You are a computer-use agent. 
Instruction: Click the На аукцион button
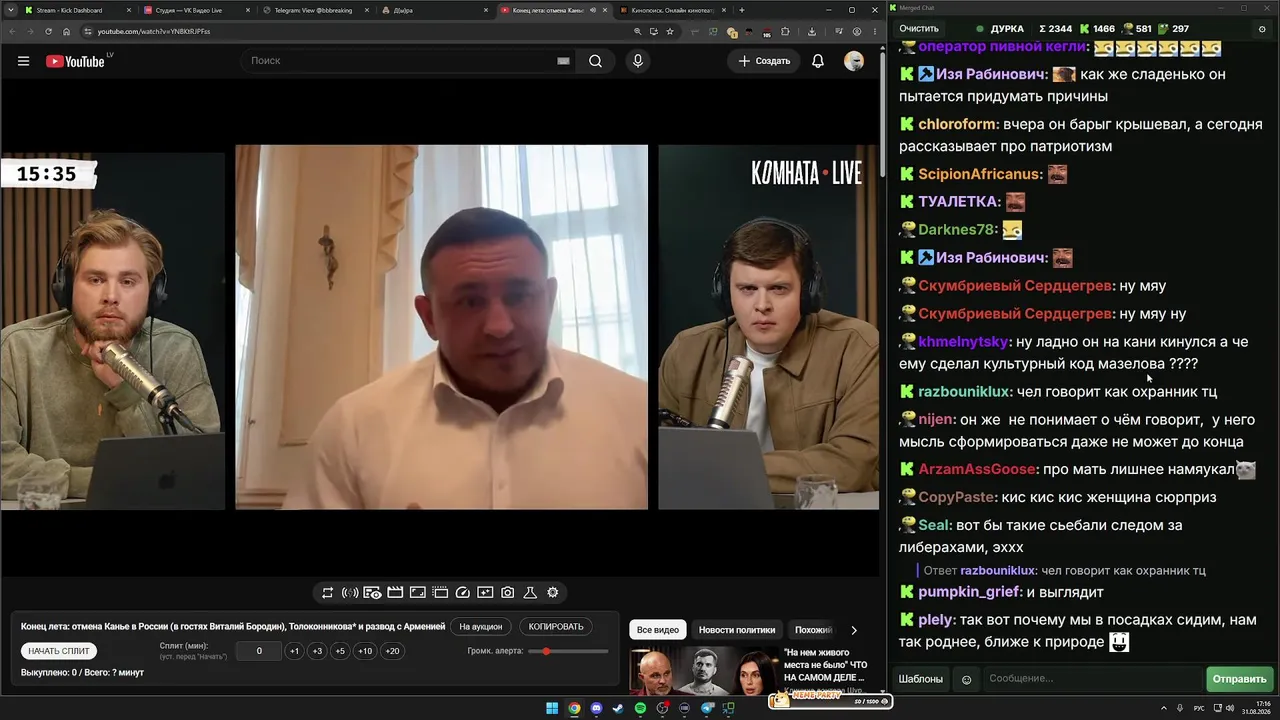[x=481, y=627]
